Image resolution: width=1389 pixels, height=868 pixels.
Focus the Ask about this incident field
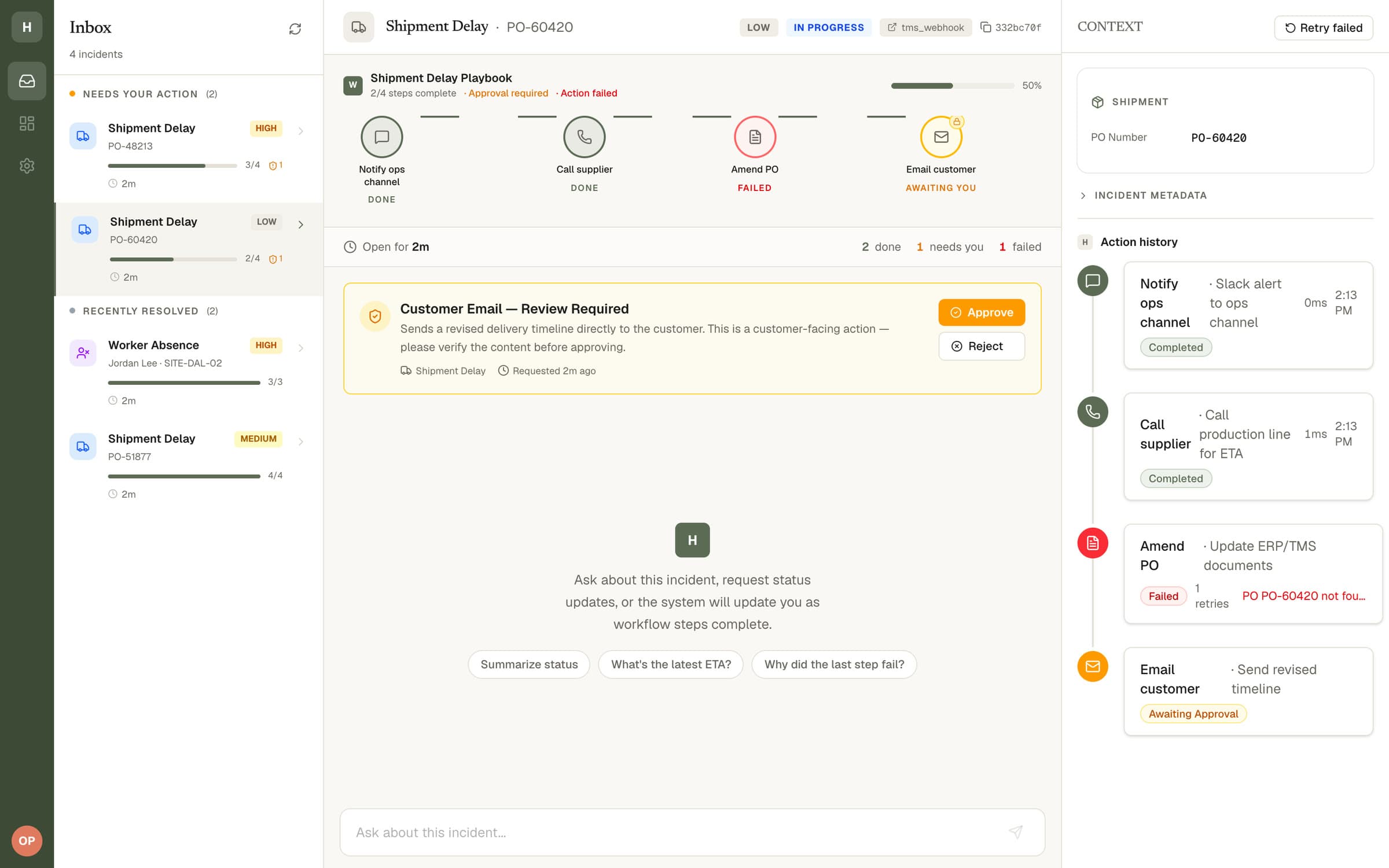point(692,832)
